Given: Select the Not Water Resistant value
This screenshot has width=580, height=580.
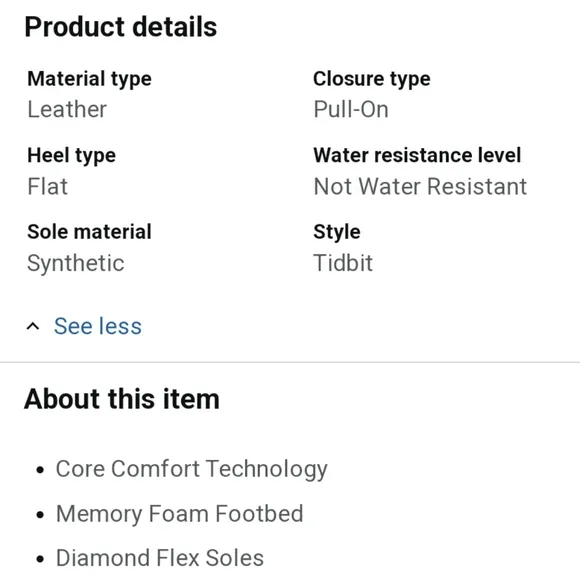Looking at the screenshot, I should click(420, 186).
